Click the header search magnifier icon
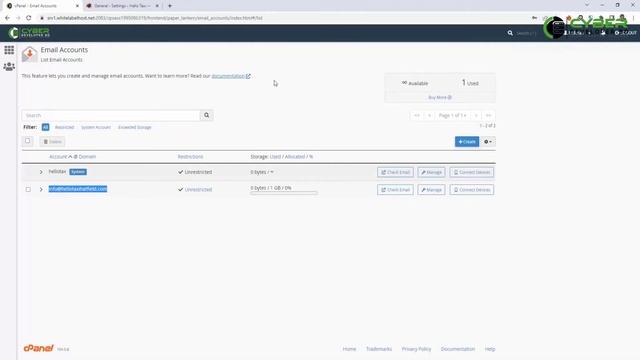Viewport: 640px width, 360px height. [510, 33]
